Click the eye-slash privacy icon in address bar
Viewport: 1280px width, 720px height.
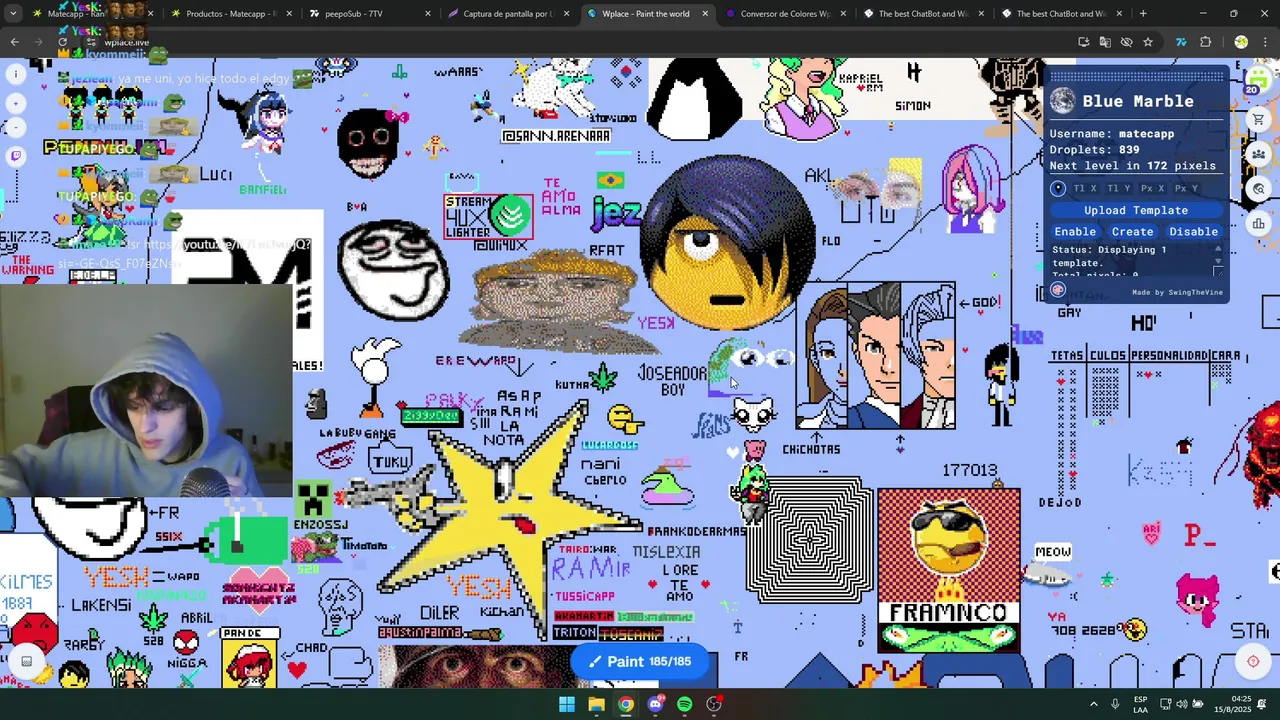(x=1126, y=42)
